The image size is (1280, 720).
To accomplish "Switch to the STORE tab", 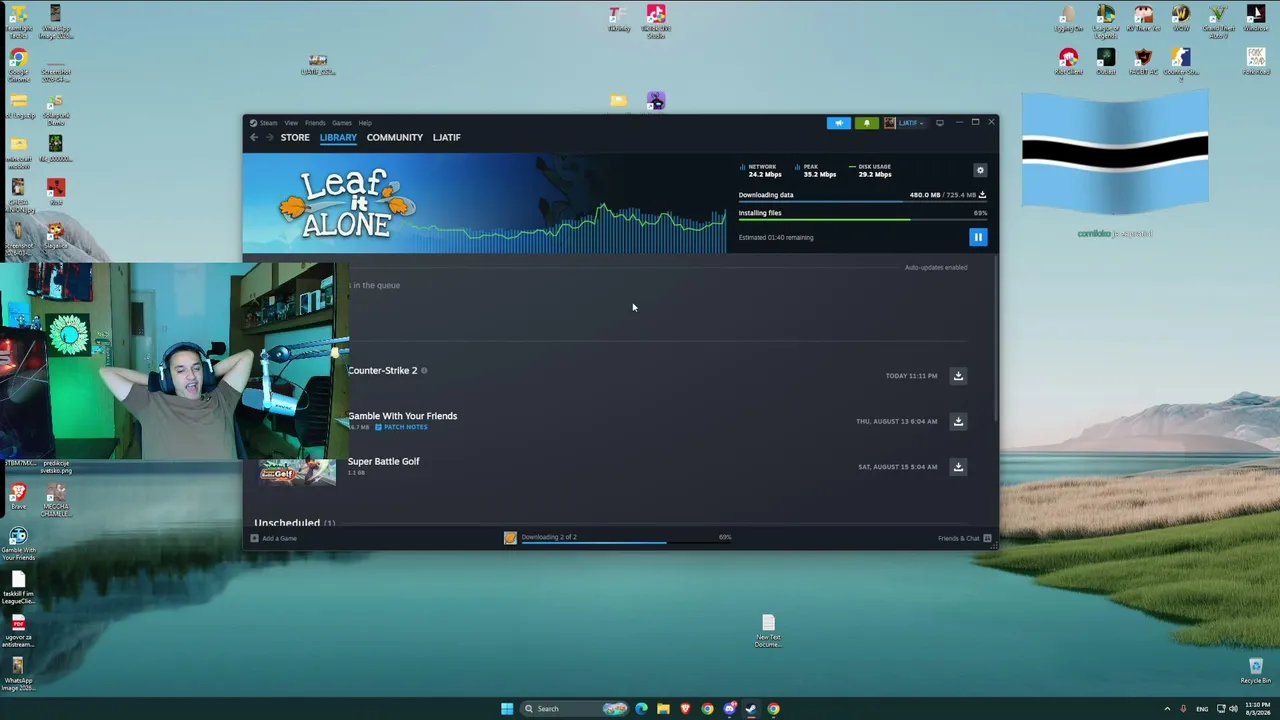I will tap(295, 137).
